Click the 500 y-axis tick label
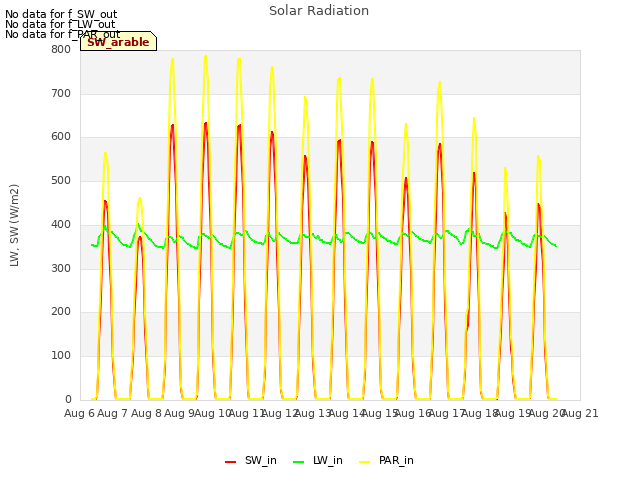Screen dimensions: 640x480 tap(61, 180)
